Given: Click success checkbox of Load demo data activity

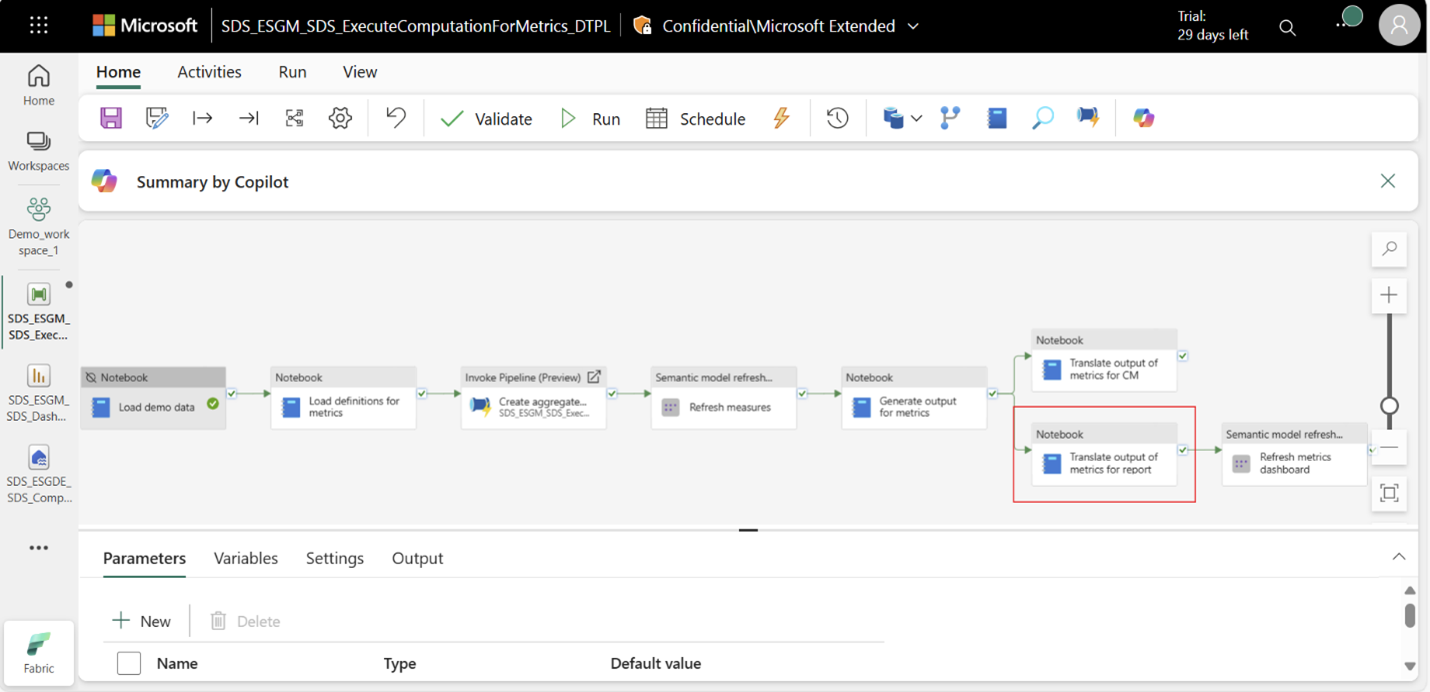Looking at the screenshot, I should click(232, 394).
